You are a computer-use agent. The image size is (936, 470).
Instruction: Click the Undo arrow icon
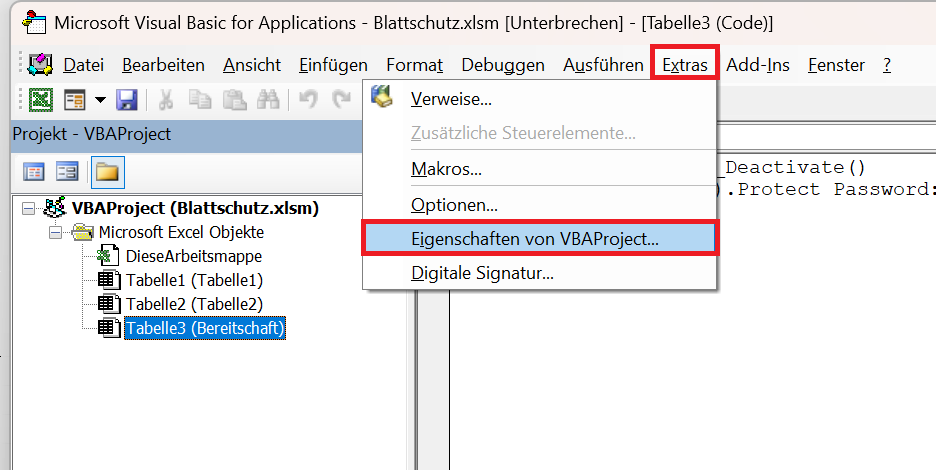[308, 100]
